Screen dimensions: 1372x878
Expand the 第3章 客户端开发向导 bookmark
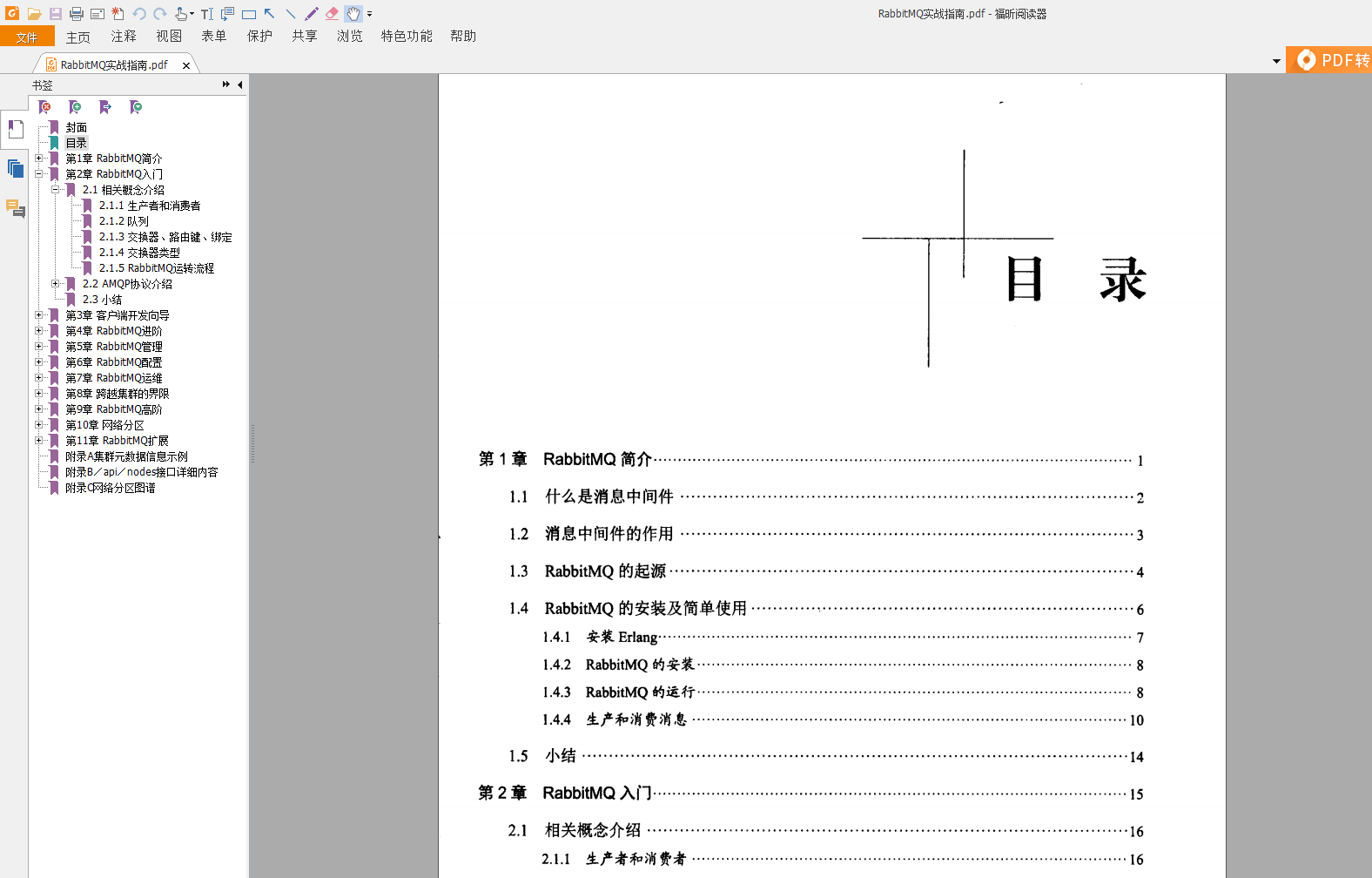pyautogui.click(x=38, y=315)
